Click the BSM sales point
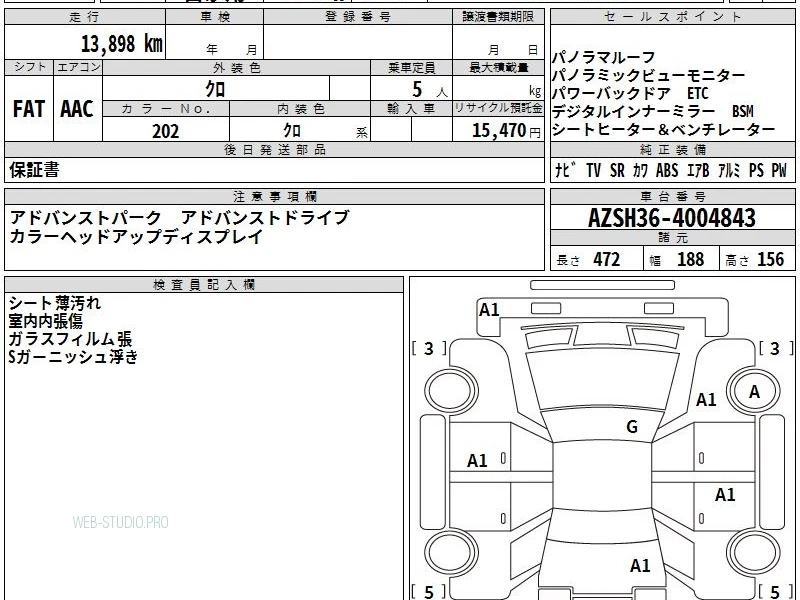This screenshot has width=800, height=600. (x=743, y=111)
